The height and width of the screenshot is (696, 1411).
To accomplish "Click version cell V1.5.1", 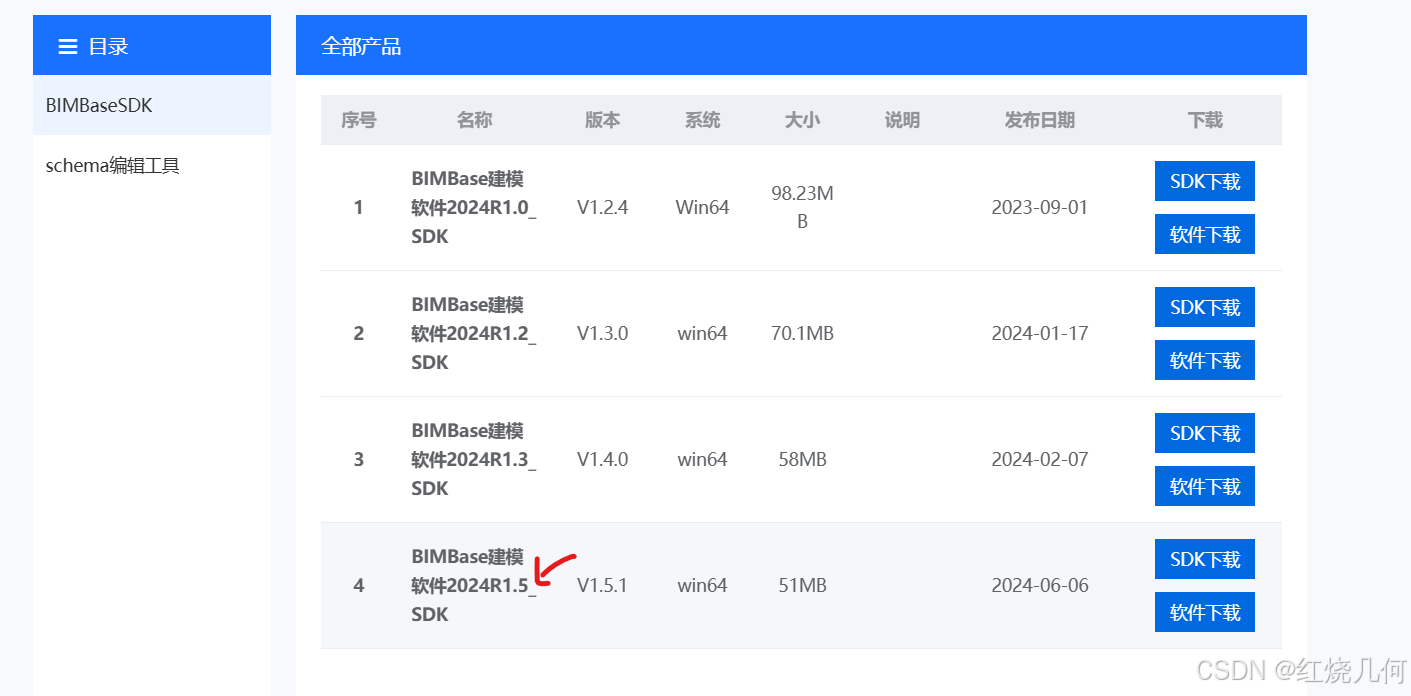I will pos(602,586).
